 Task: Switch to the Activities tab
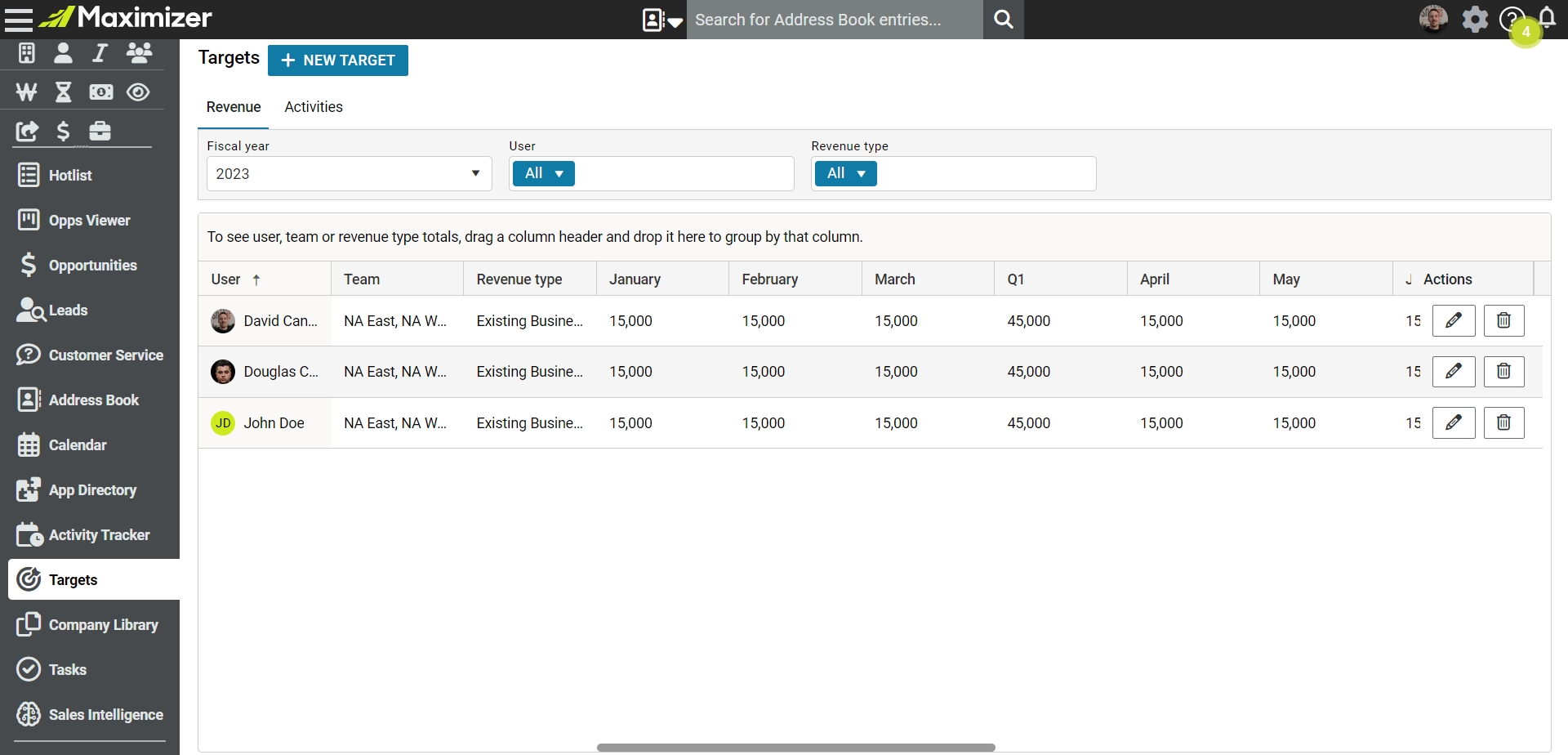point(314,107)
